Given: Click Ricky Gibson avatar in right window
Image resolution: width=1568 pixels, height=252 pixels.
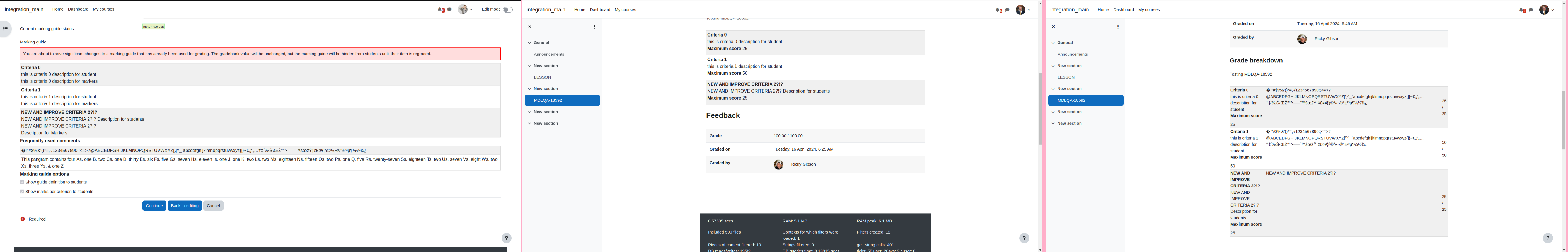Looking at the screenshot, I should (x=1302, y=39).
